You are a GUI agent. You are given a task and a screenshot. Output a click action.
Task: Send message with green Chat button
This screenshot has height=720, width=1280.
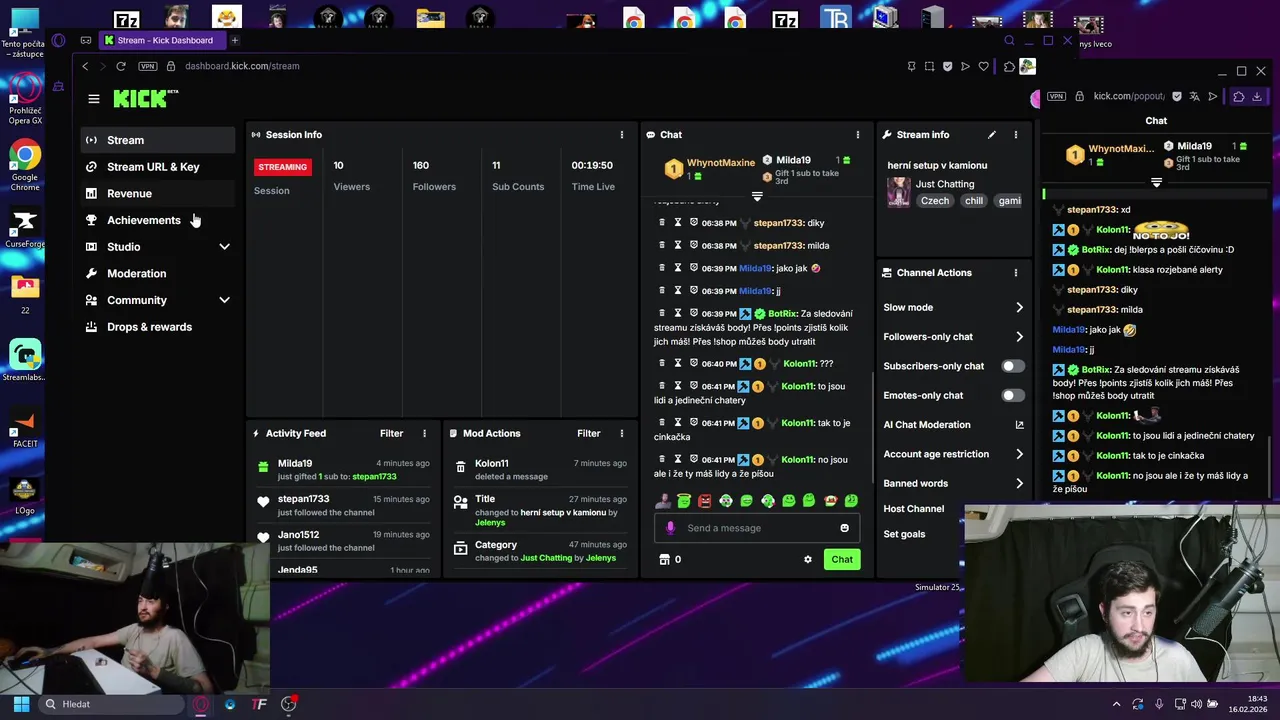(x=842, y=560)
